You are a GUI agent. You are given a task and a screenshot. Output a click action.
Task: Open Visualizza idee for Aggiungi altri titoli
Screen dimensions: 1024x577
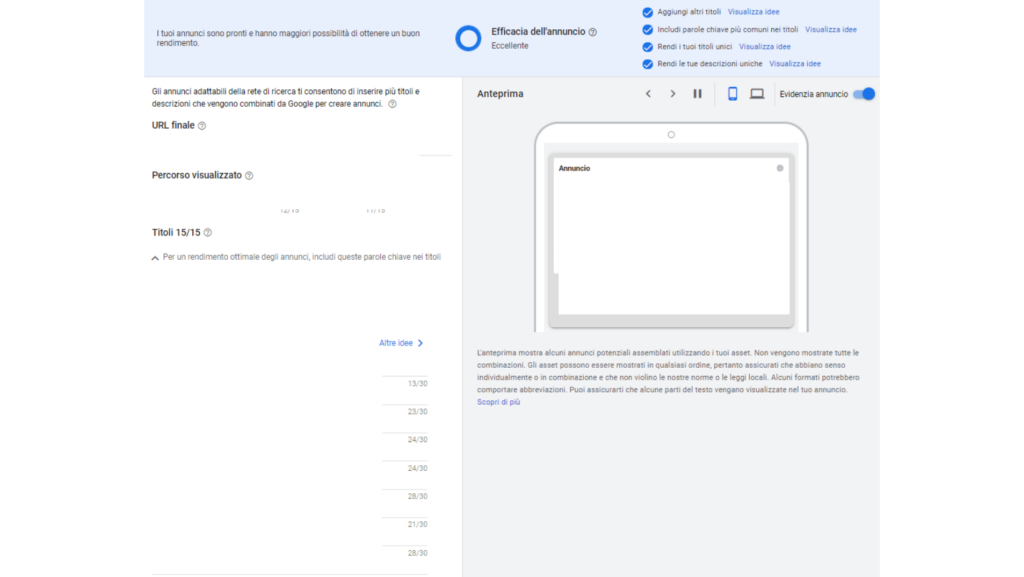point(753,12)
